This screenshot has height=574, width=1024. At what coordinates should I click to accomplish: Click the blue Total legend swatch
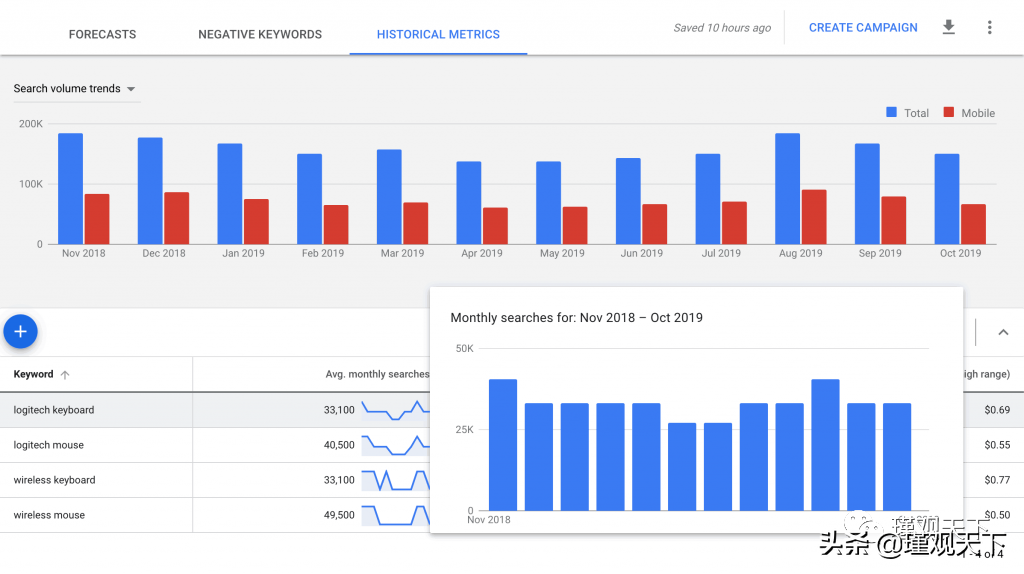point(891,113)
